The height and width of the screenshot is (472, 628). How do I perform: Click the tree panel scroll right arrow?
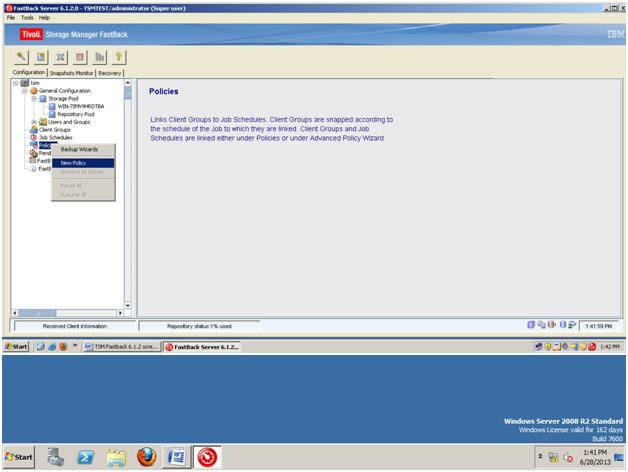click(120, 313)
